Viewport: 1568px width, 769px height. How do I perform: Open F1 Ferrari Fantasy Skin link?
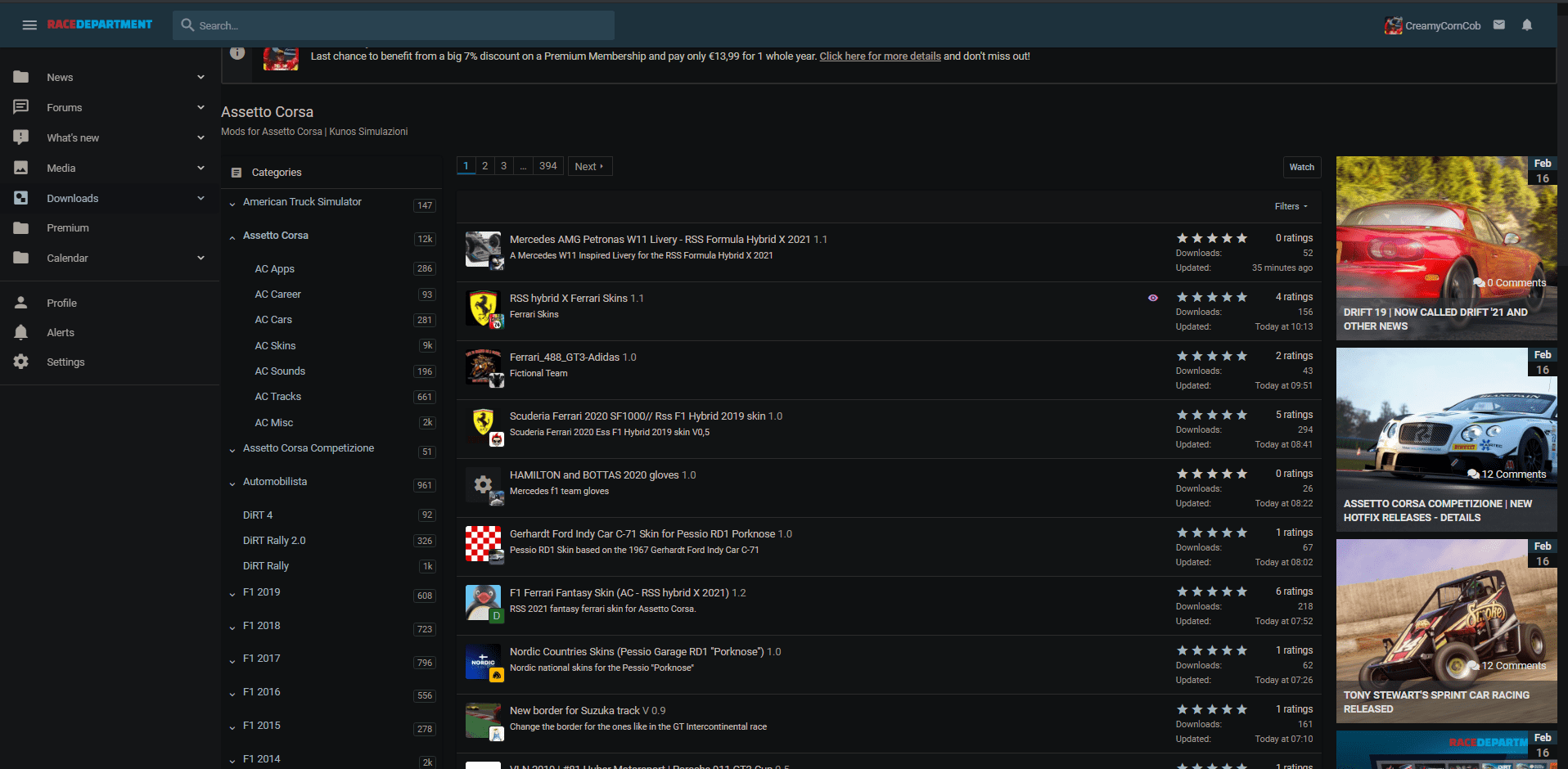619,593
